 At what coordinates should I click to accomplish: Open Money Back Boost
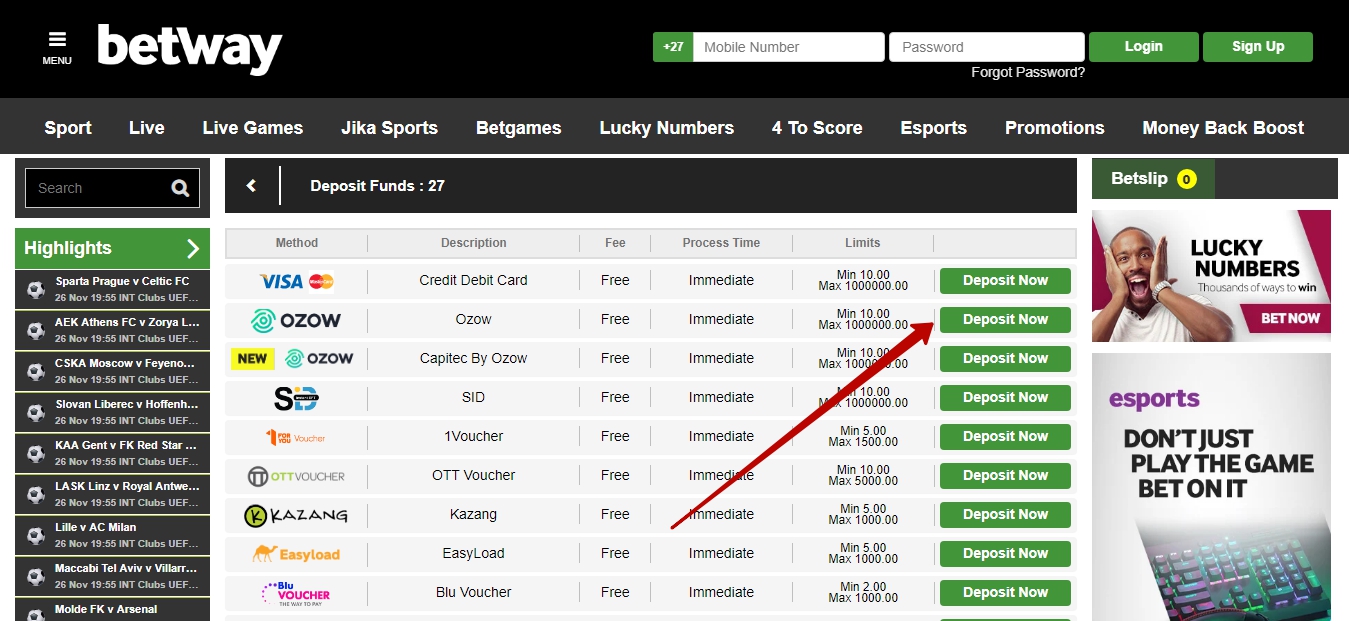coord(1223,128)
